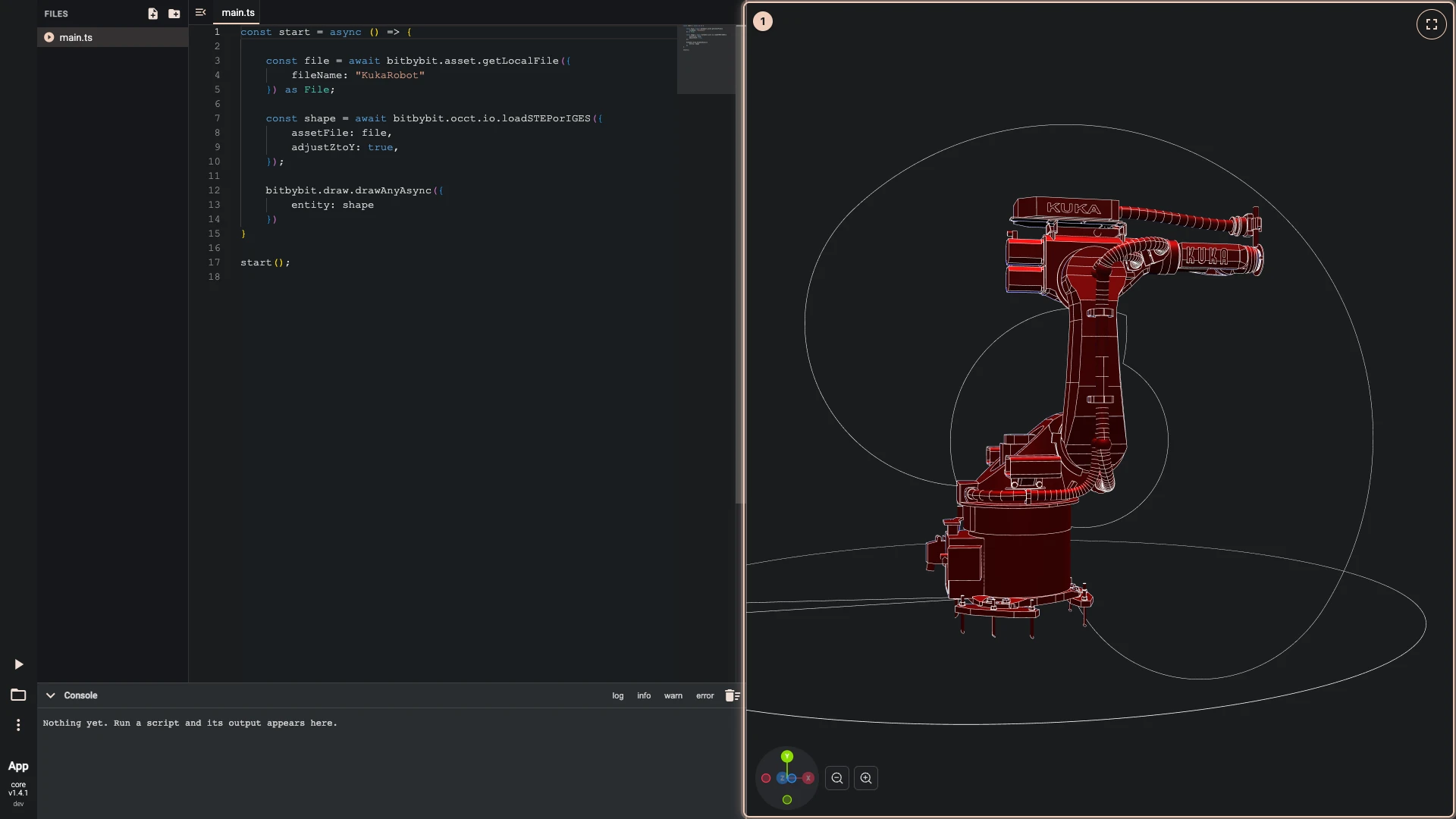The height and width of the screenshot is (819, 1456).
Task: Snap view to negative X axis dot
Action: (766, 778)
